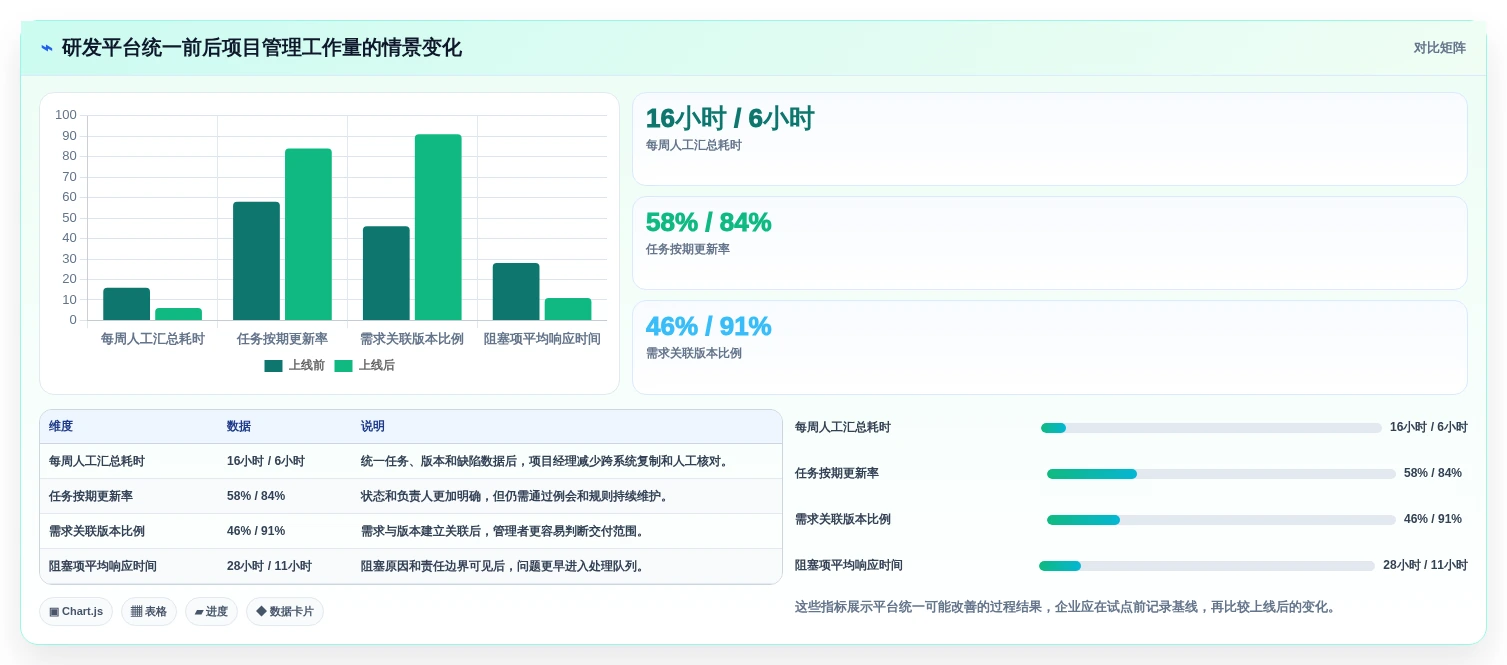Click table value 16小时 / 6小时
The height and width of the screenshot is (665, 1507).
tap(266, 461)
